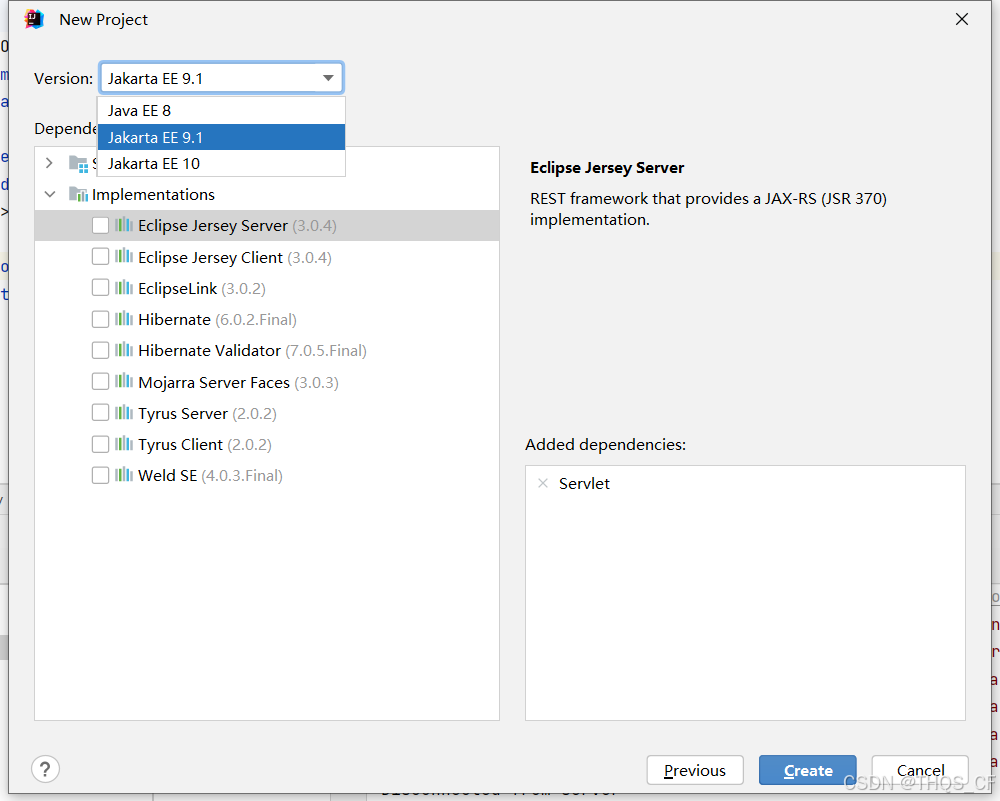Click the Tyrus Client library icon
This screenshot has width=1000, height=801.
(124, 443)
